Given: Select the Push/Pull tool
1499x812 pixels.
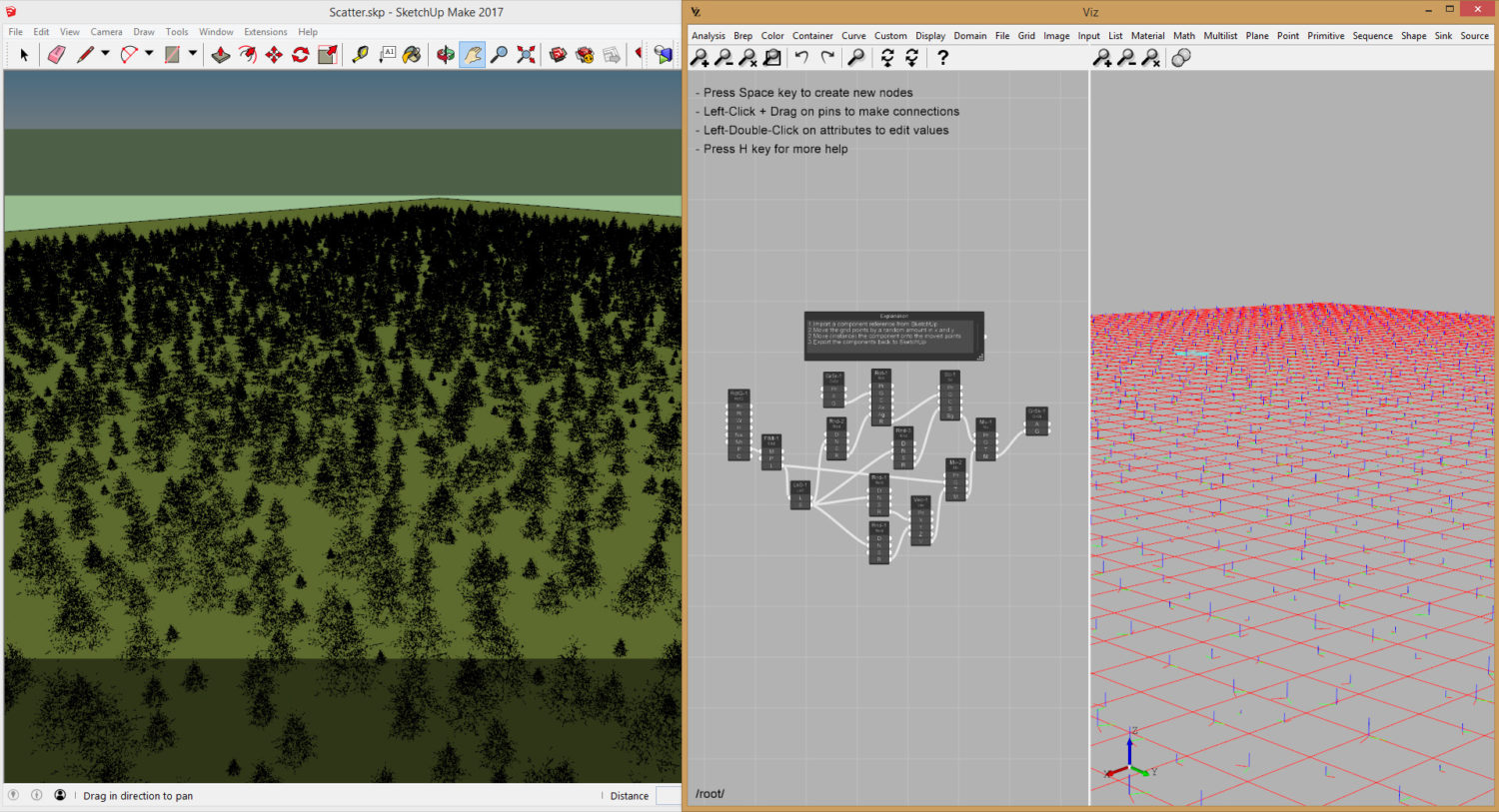Looking at the screenshot, I should pos(220,55).
